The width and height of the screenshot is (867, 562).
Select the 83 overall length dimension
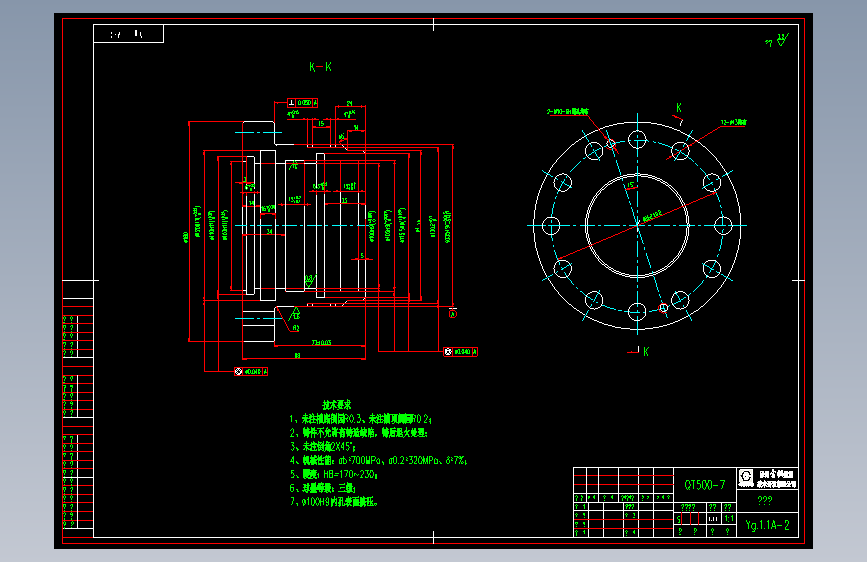(297, 355)
